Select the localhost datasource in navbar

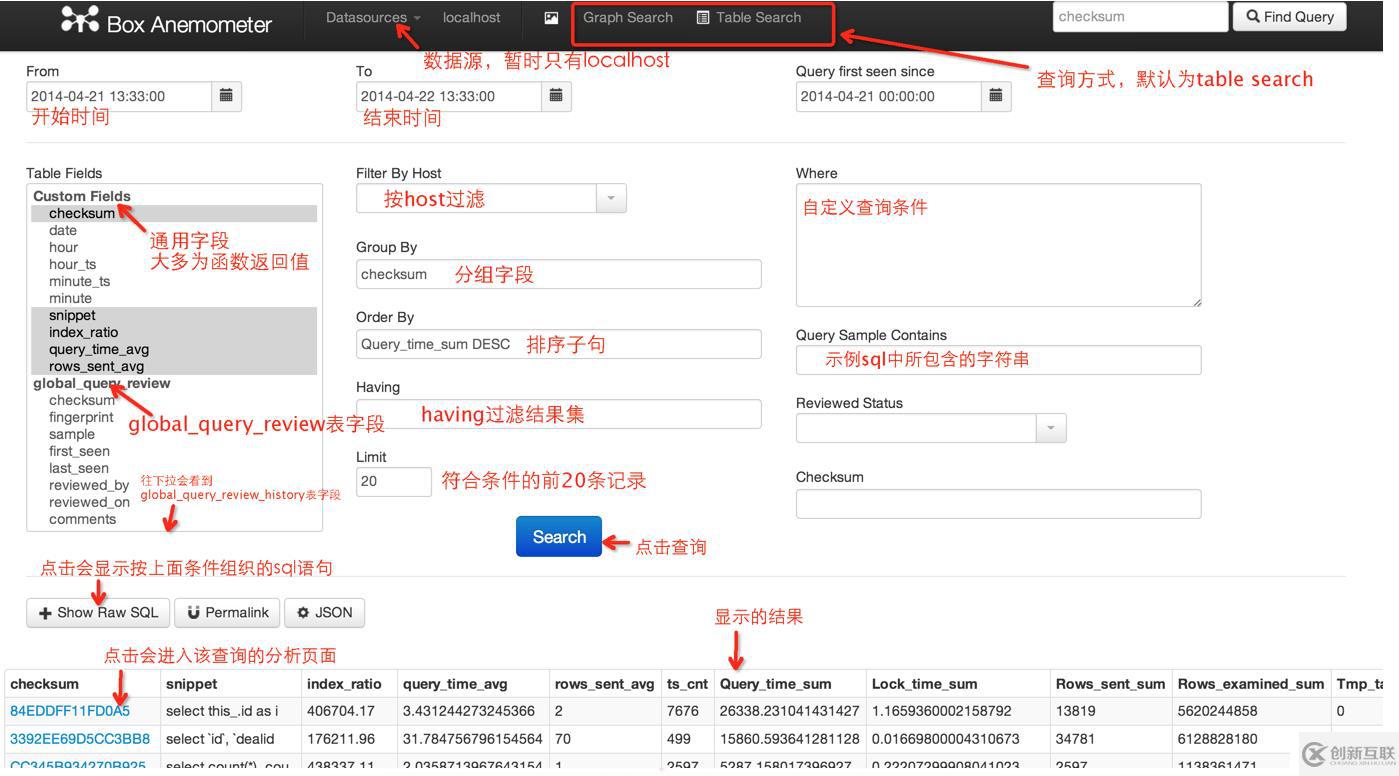(472, 17)
